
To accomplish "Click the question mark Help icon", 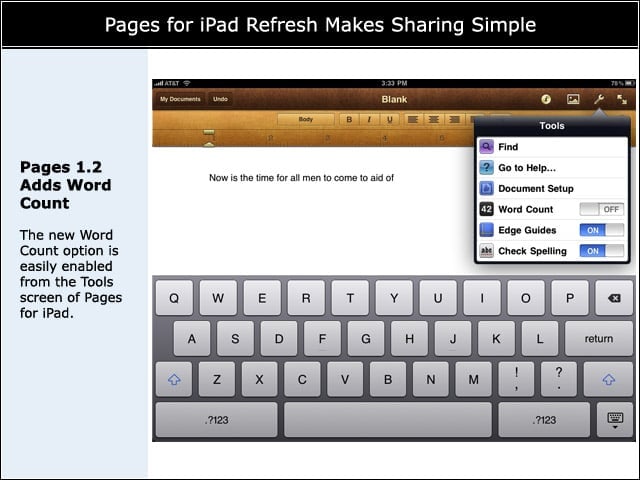I will 486,167.
